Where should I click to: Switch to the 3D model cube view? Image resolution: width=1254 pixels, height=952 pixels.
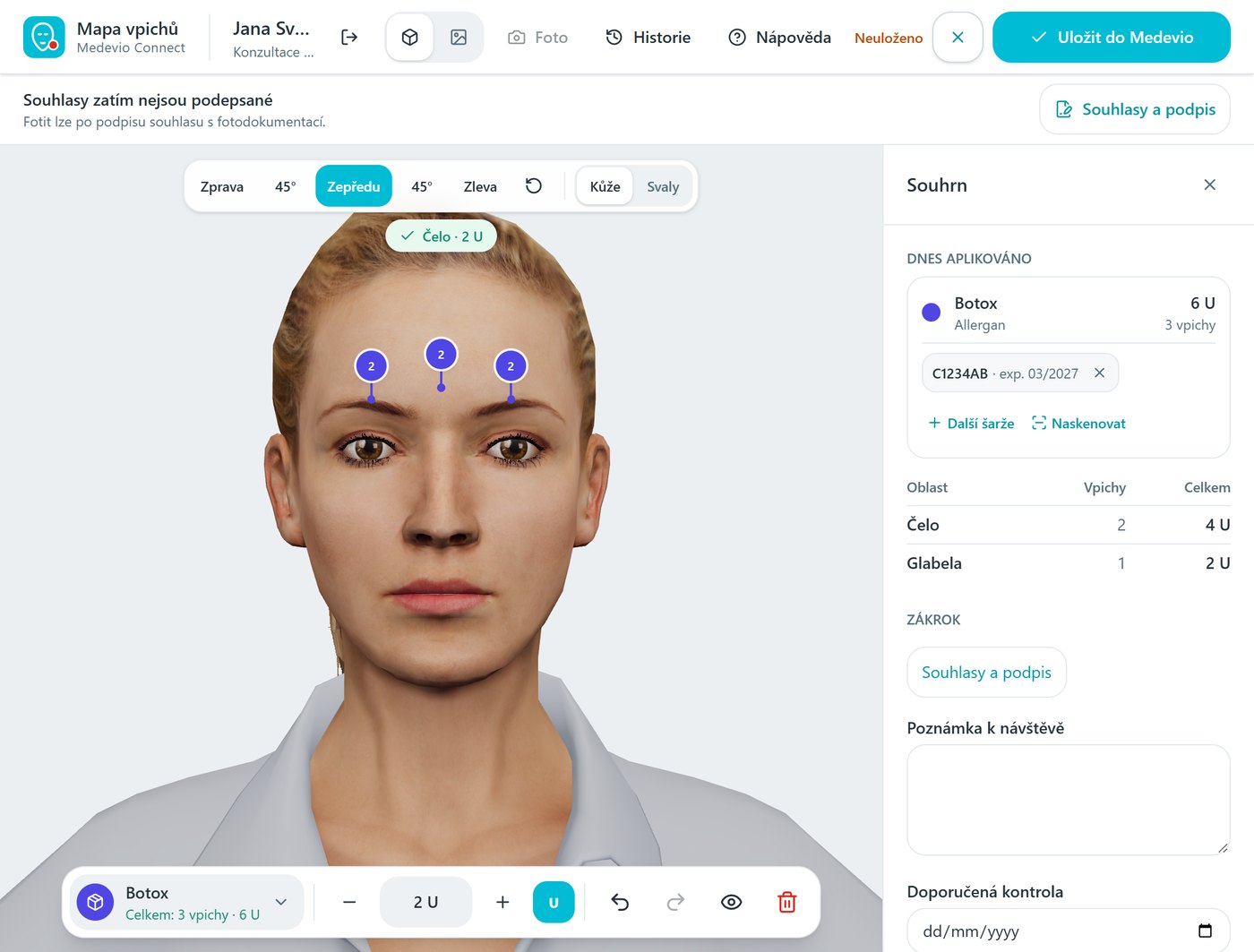pyautogui.click(x=410, y=38)
